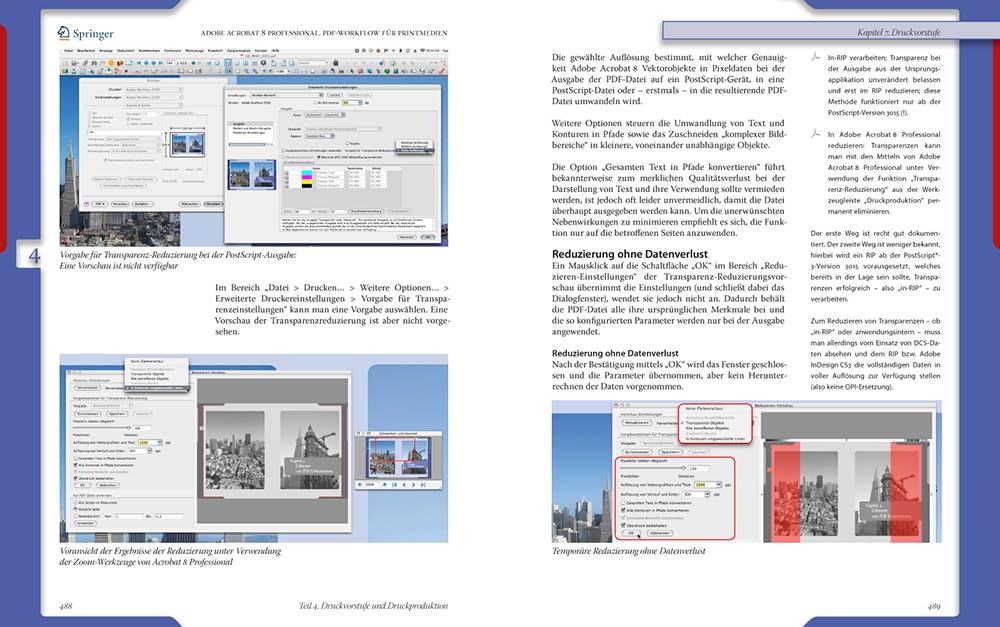Open the Werkzeuge menu in Acrobat's menu bar
Image resolution: width=1000 pixels, height=627 pixels.
pos(195,50)
